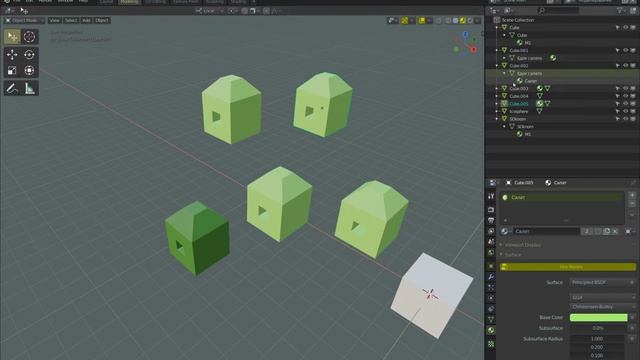Screen dimensions: 640x360
Task: Open the Object menu in viewport header
Action: point(102,20)
